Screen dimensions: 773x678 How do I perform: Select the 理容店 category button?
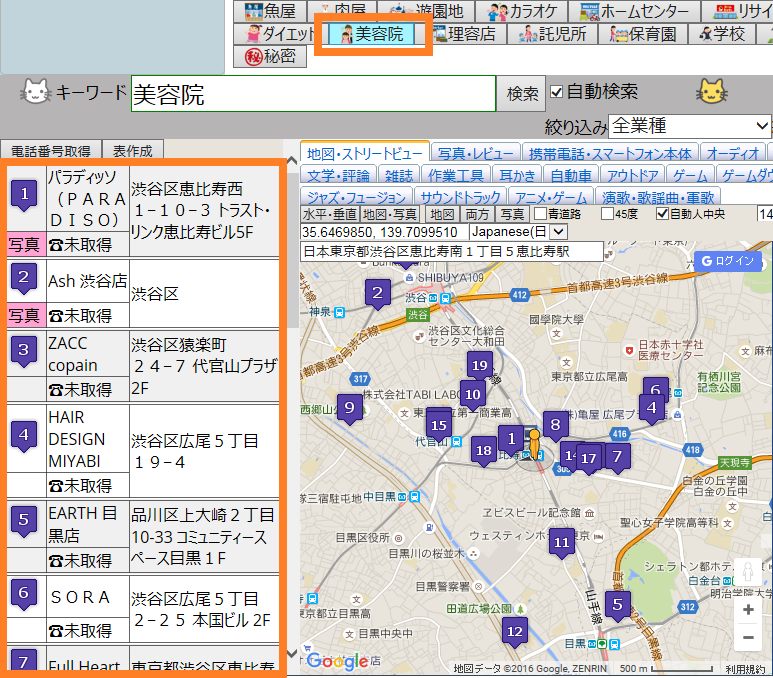pos(464,34)
